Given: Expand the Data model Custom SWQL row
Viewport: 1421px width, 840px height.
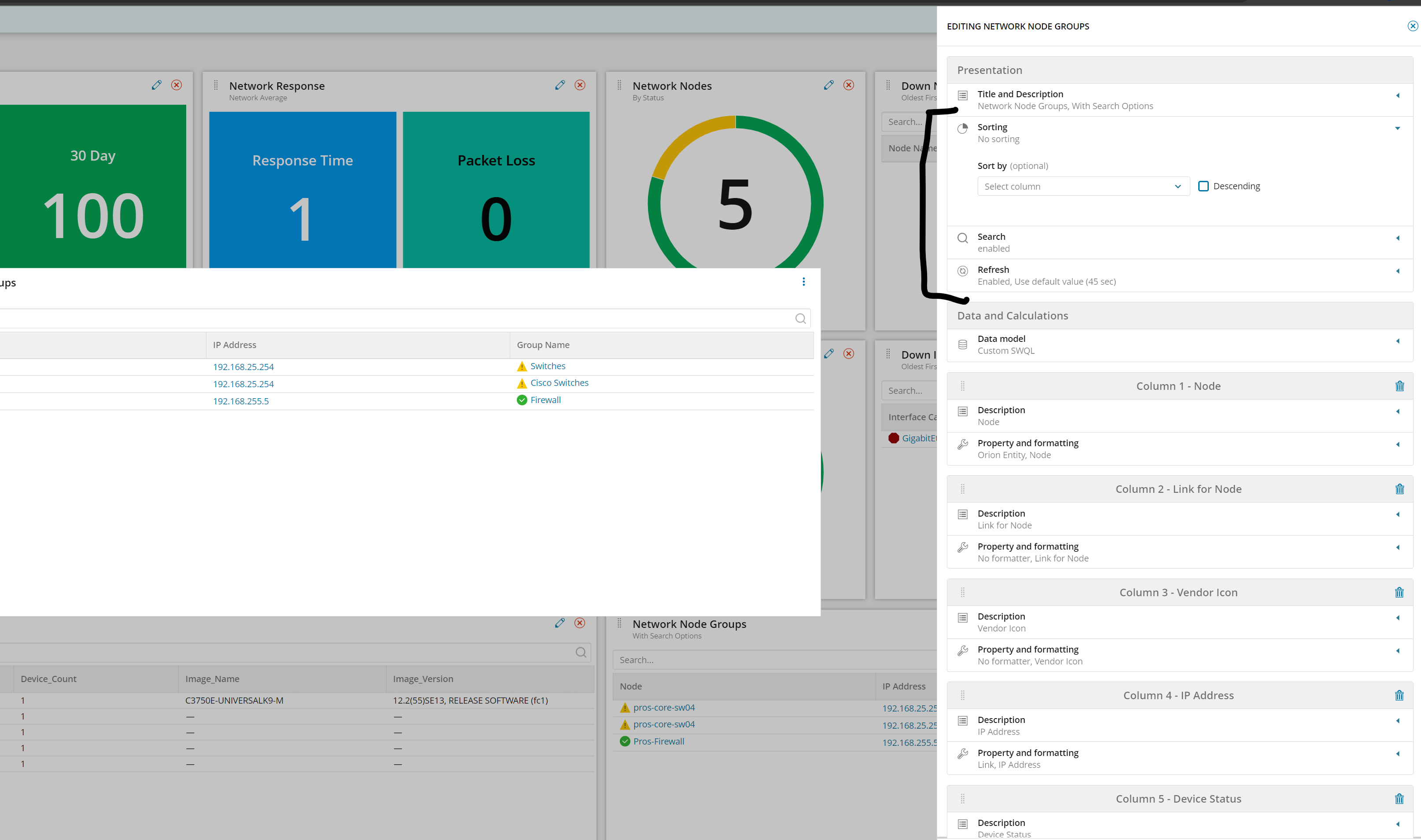Looking at the screenshot, I should [x=1397, y=341].
